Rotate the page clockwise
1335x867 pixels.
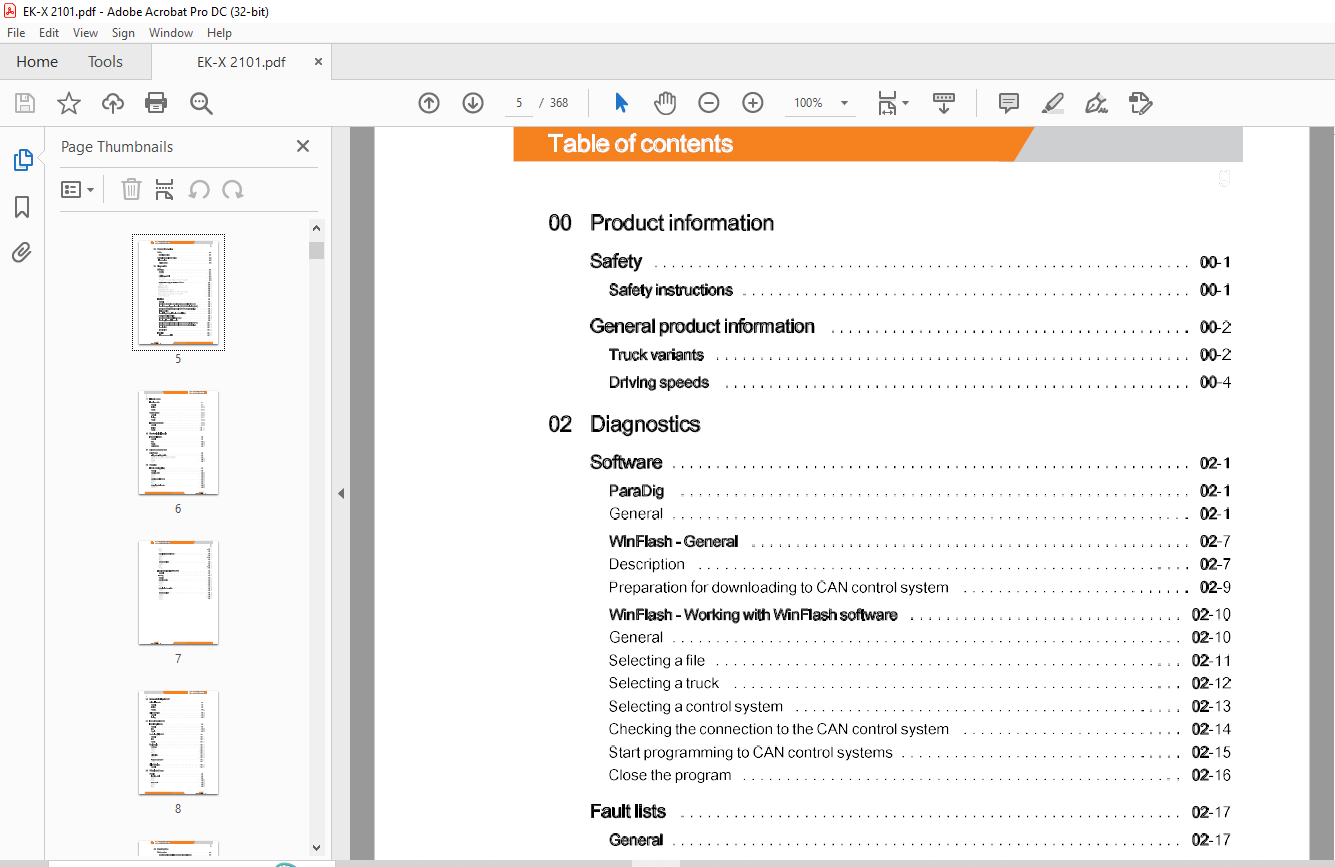(x=233, y=189)
